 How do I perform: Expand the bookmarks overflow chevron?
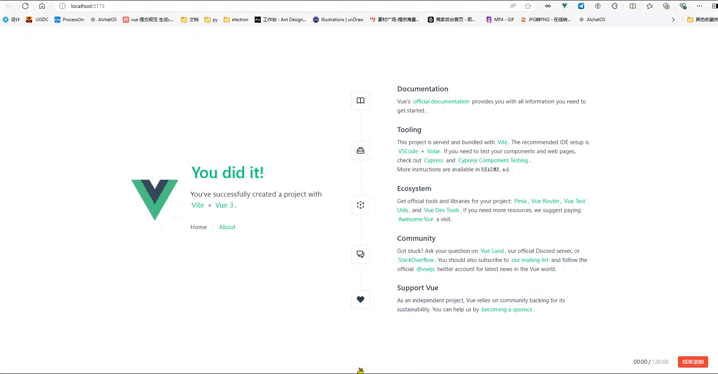point(673,20)
